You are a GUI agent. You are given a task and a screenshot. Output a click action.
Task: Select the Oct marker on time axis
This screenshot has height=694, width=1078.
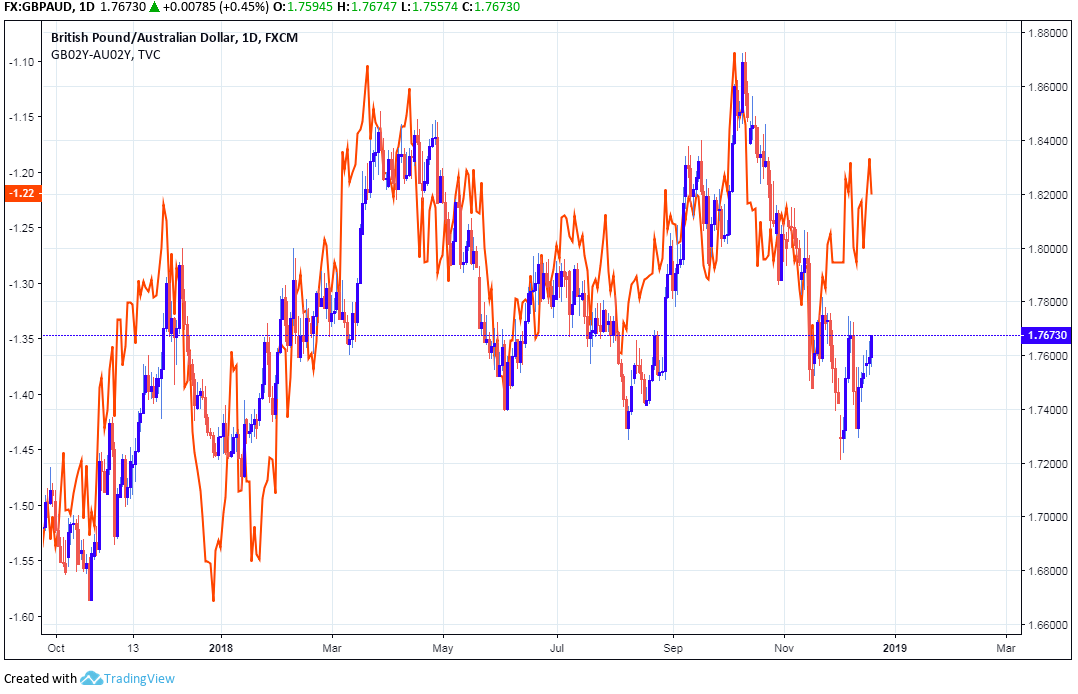[55, 647]
